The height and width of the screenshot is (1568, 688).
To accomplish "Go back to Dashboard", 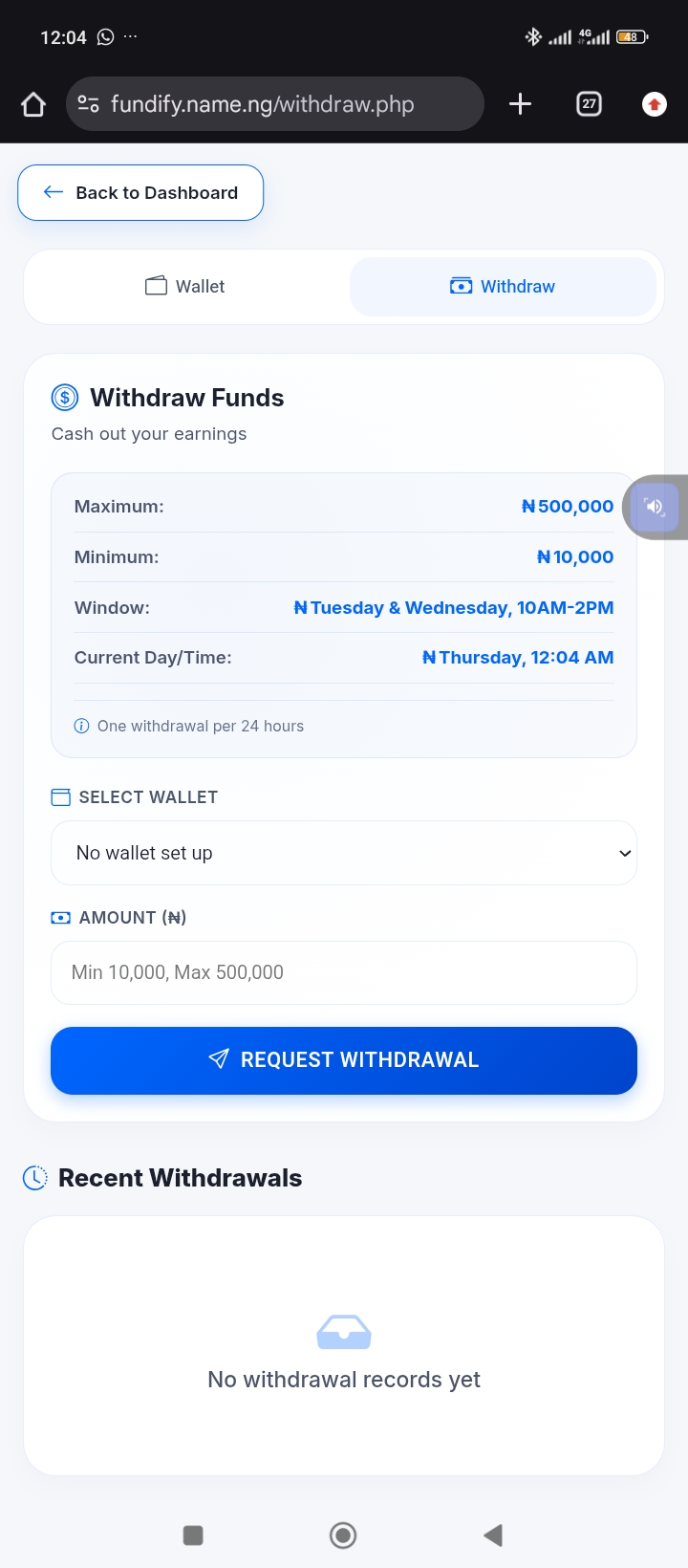I will (140, 193).
